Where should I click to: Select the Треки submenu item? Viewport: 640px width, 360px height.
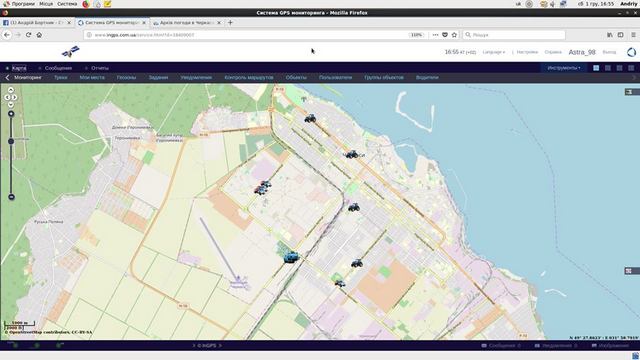point(60,77)
